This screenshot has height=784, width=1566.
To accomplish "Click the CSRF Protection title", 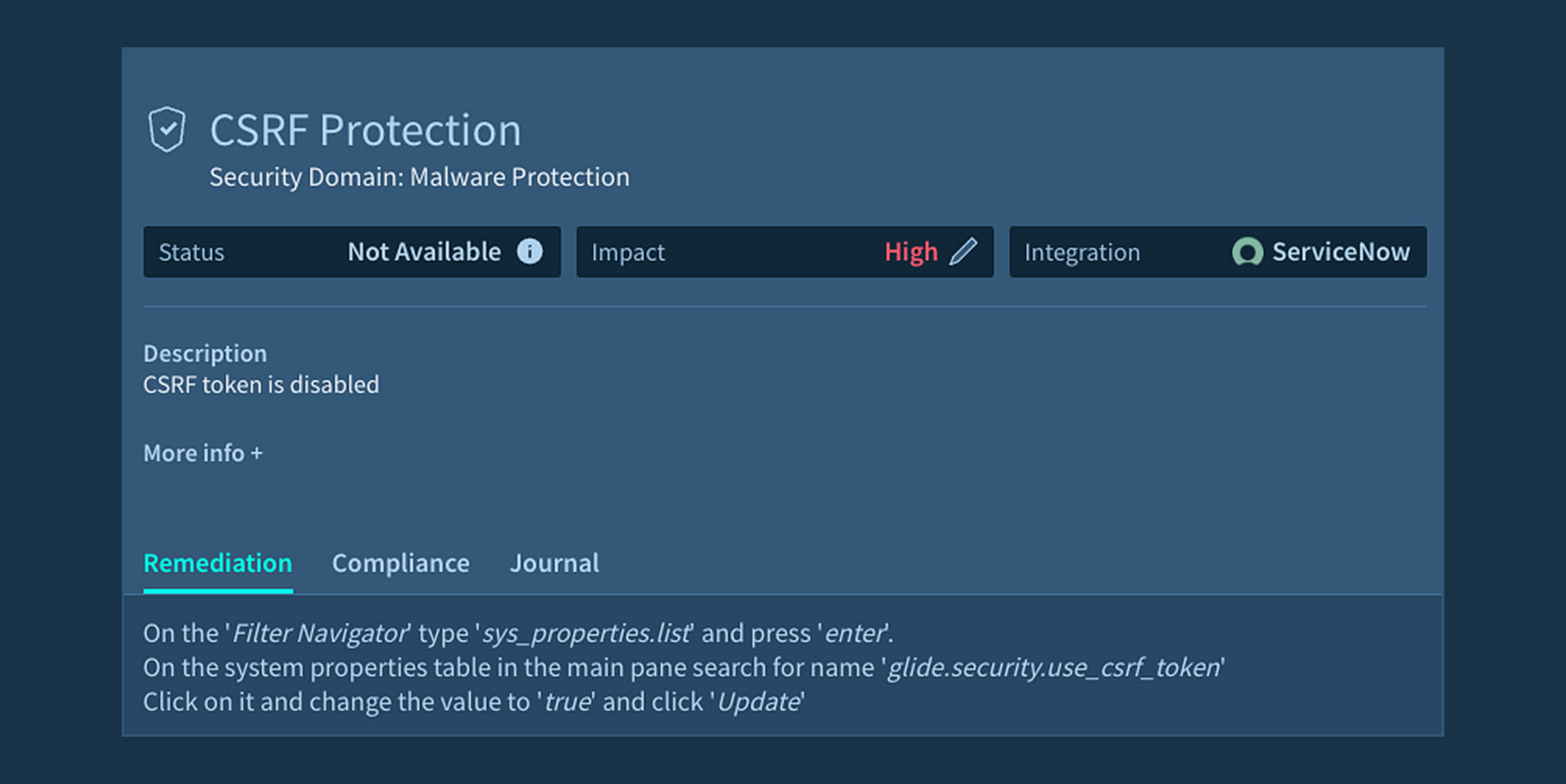I will click(365, 130).
